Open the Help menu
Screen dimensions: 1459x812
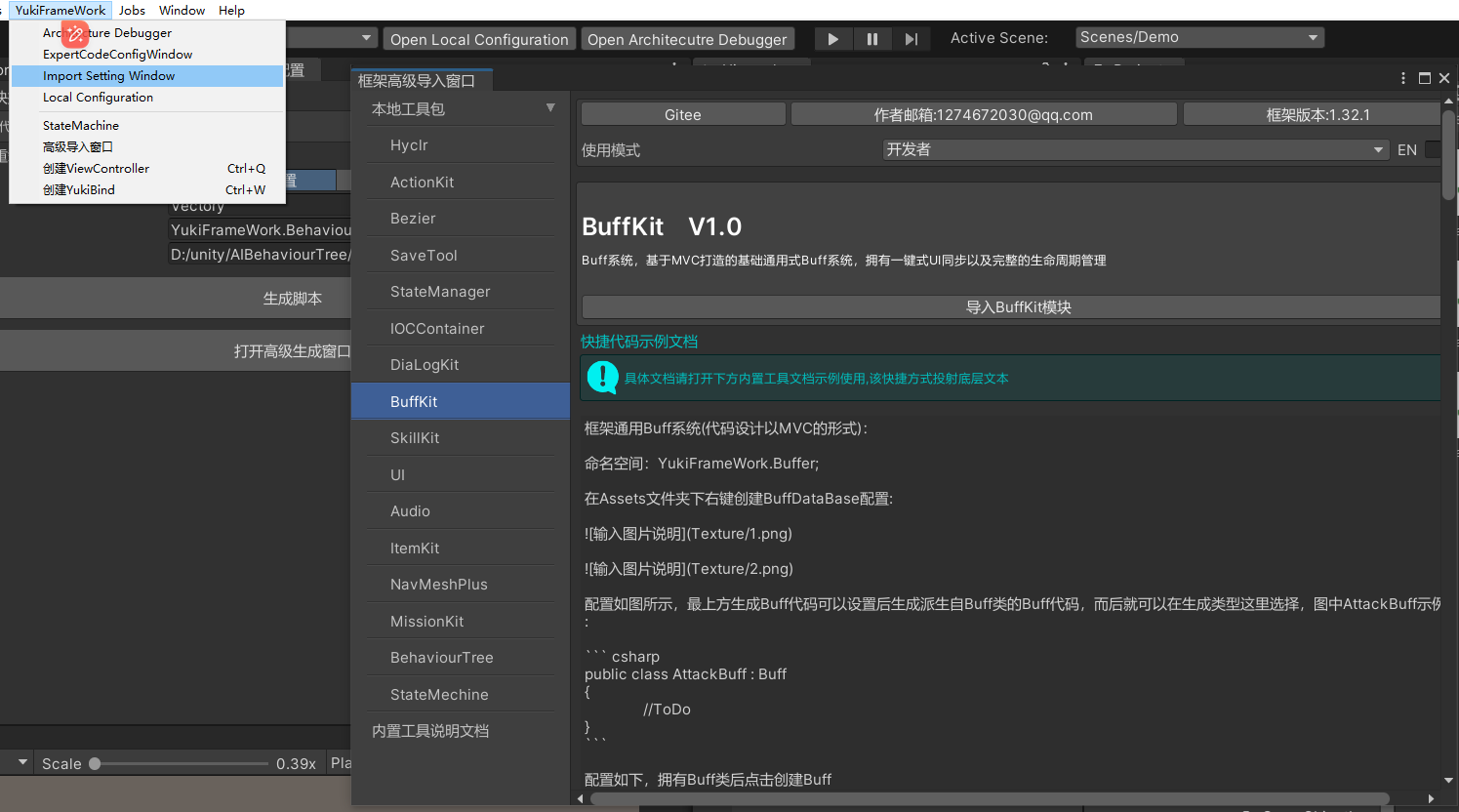[231, 10]
